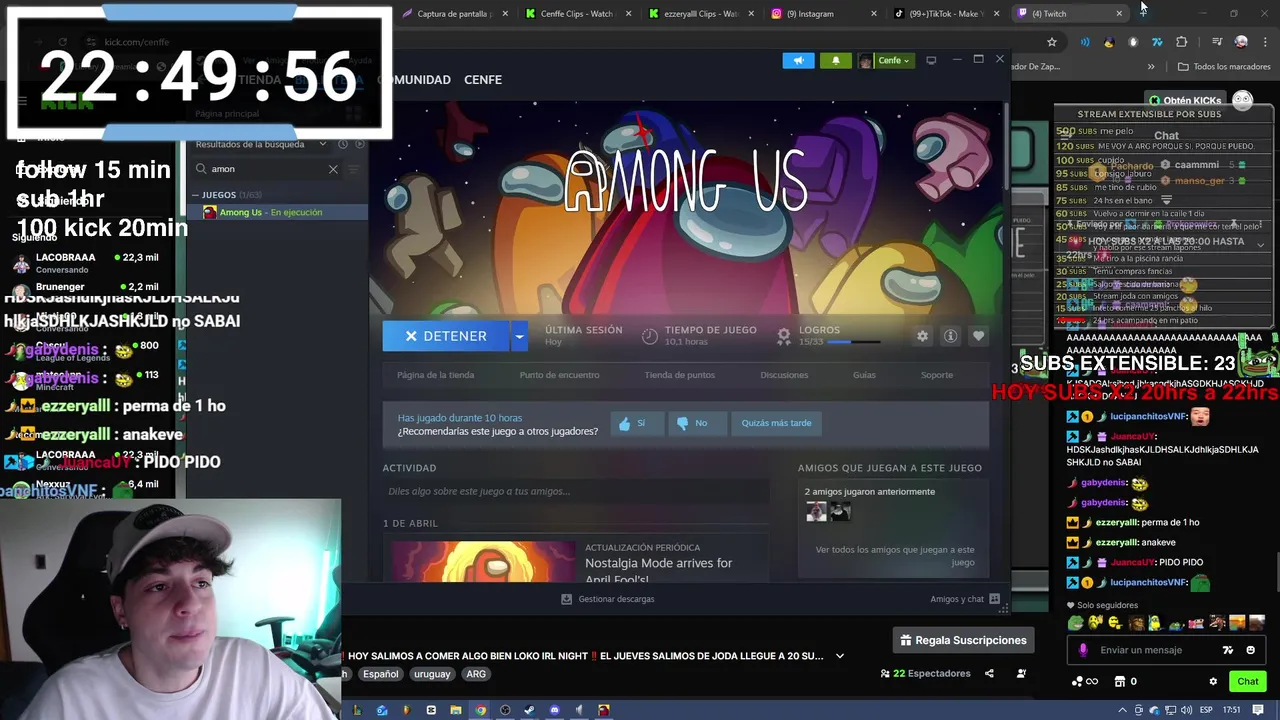This screenshot has width=1280, height=720.
Task: Close the Twitch browser tab
Action: 1119,14
